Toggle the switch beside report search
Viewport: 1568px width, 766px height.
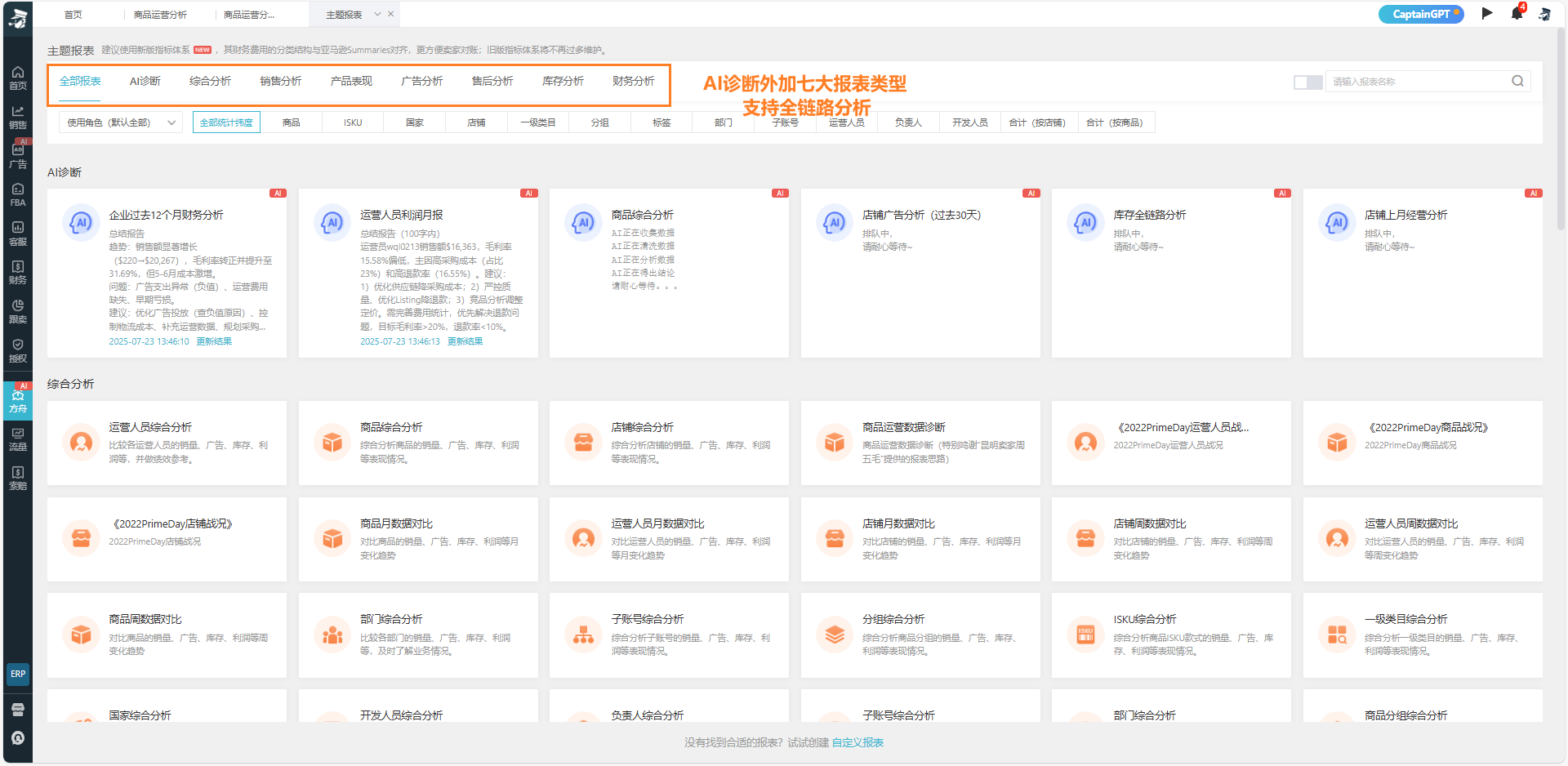click(1307, 82)
